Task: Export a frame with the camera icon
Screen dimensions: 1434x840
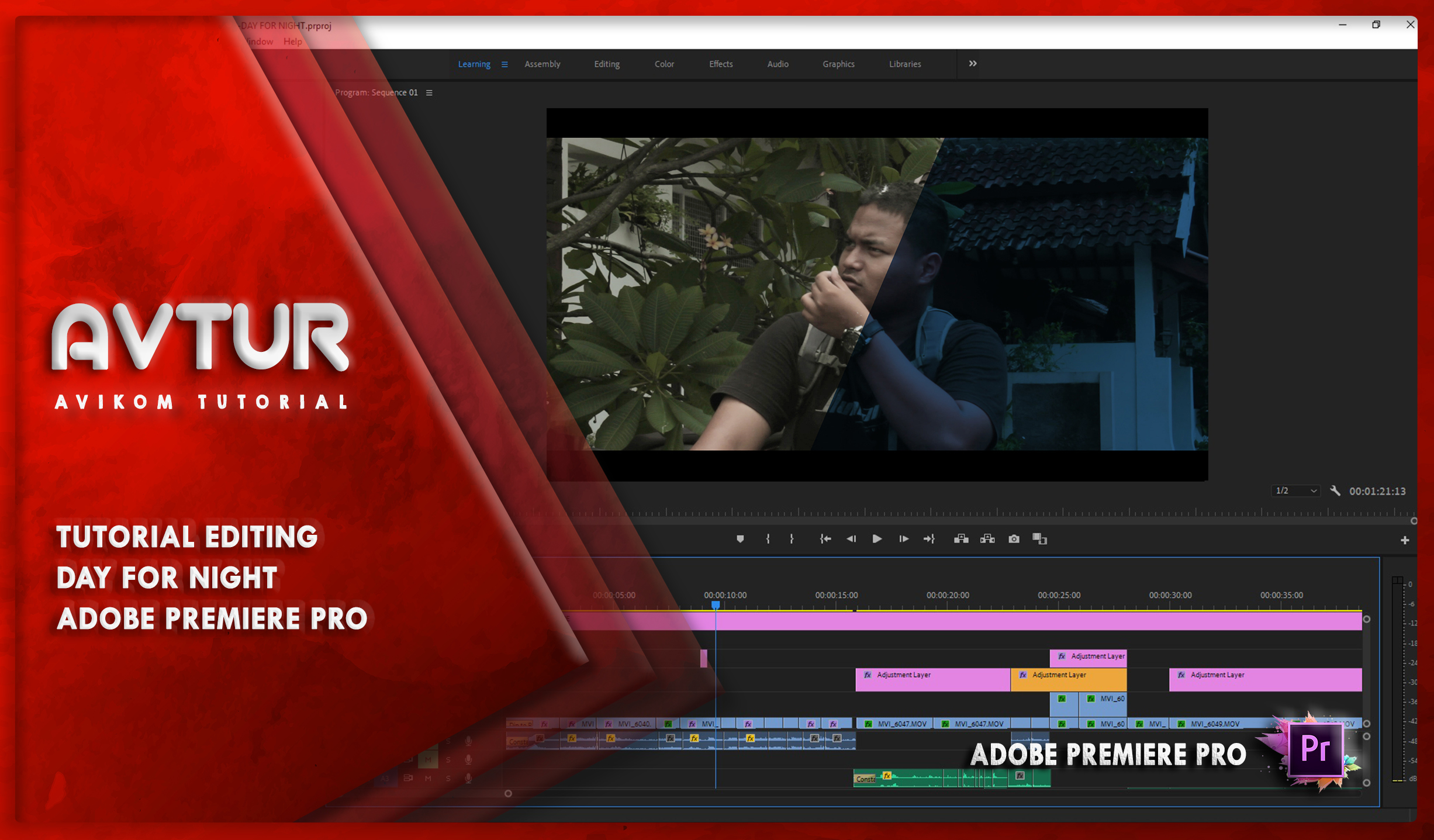Action: (1014, 539)
